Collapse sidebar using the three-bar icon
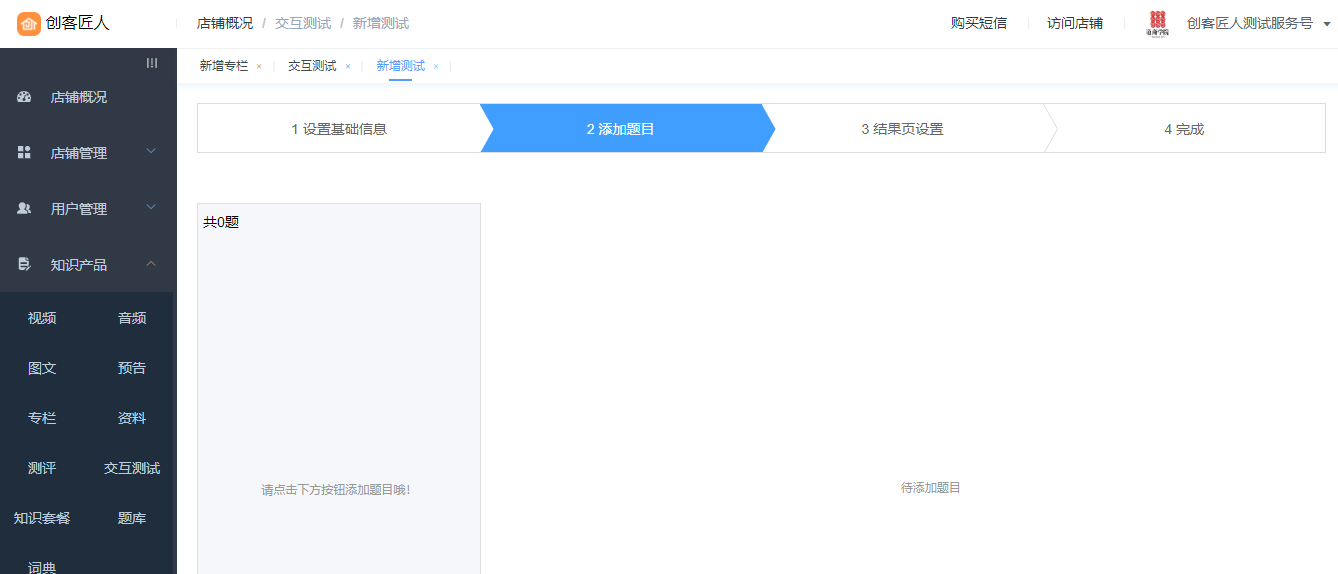This screenshot has height=574, width=1338. 152,63
